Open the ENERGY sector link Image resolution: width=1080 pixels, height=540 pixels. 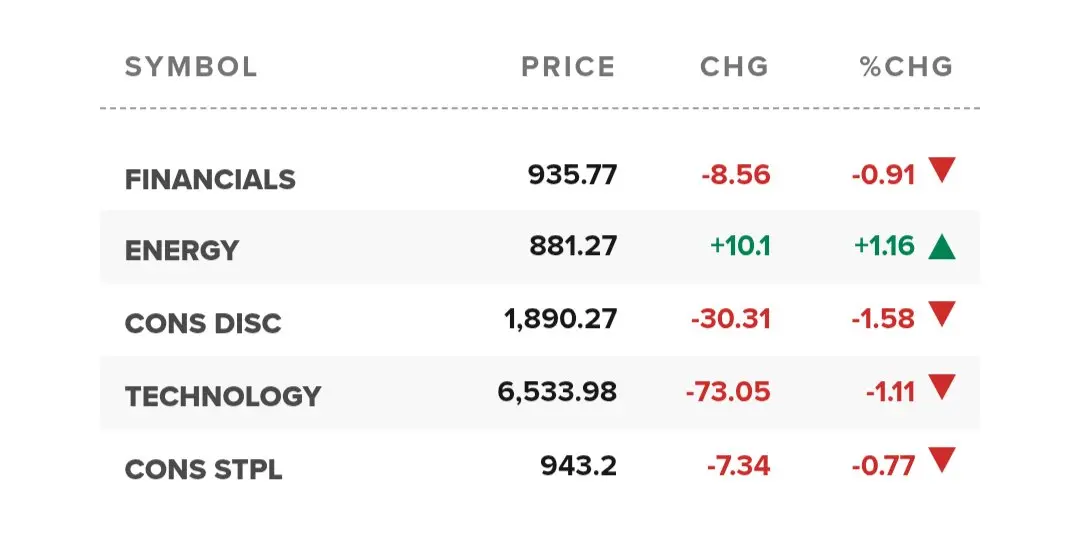point(182,250)
